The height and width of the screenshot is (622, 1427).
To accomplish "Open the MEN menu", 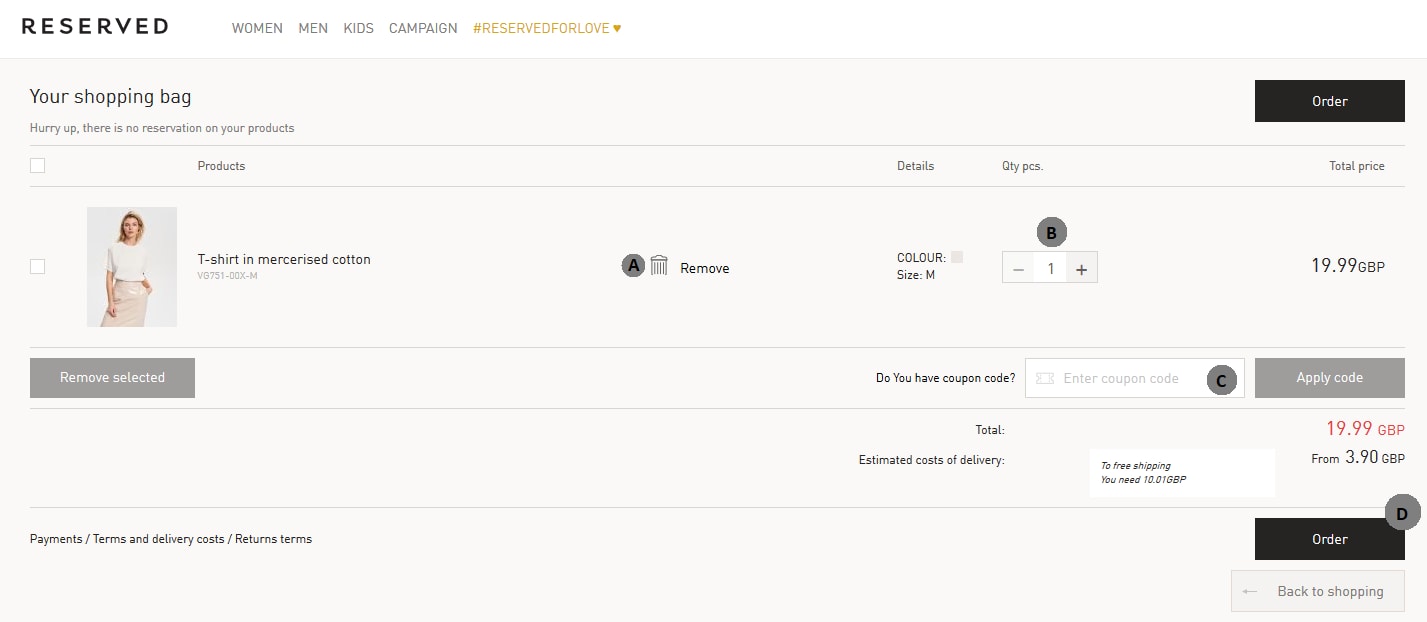I will [313, 28].
